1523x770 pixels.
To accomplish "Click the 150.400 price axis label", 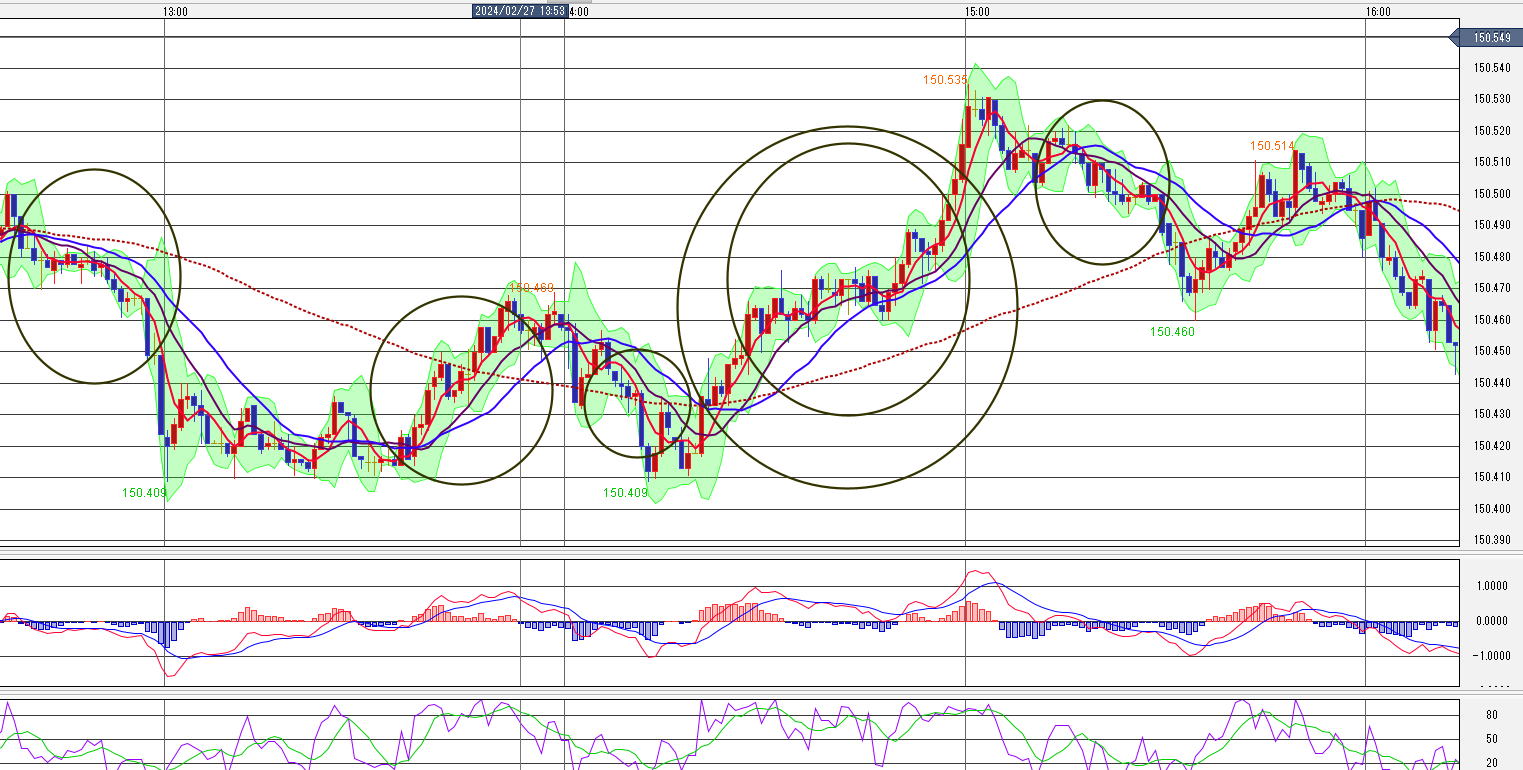I will click(1491, 509).
